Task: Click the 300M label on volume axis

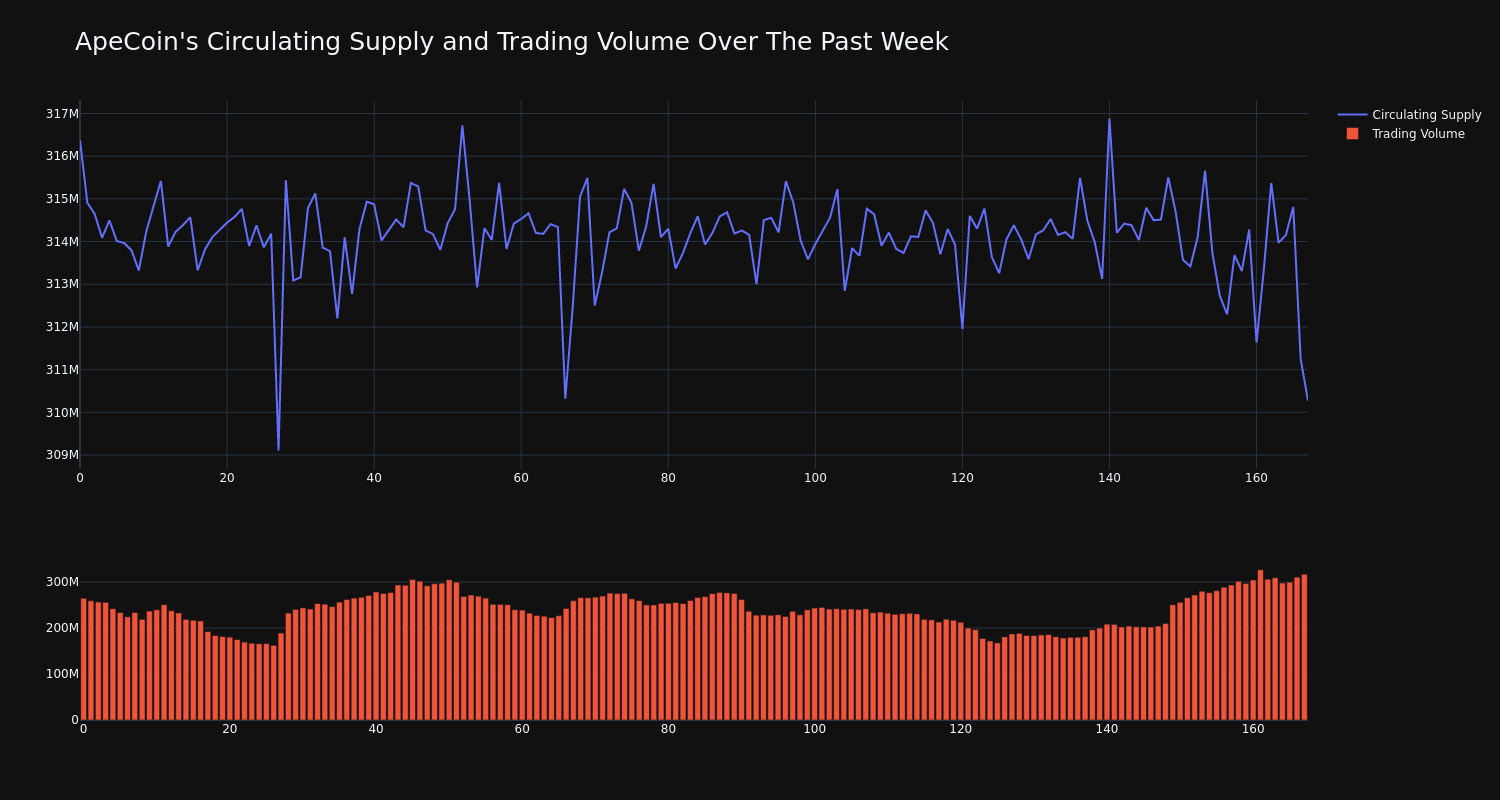Action: click(62, 582)
